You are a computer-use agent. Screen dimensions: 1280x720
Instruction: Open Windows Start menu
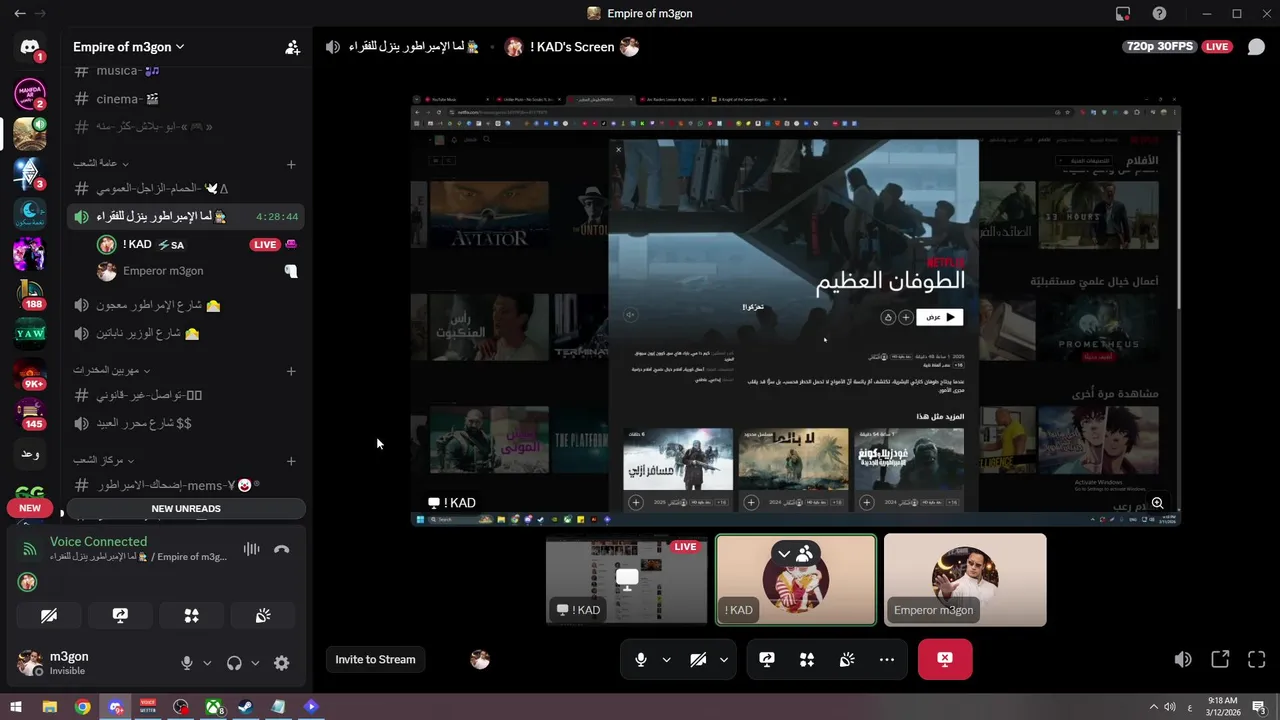(x=16, y=707)
